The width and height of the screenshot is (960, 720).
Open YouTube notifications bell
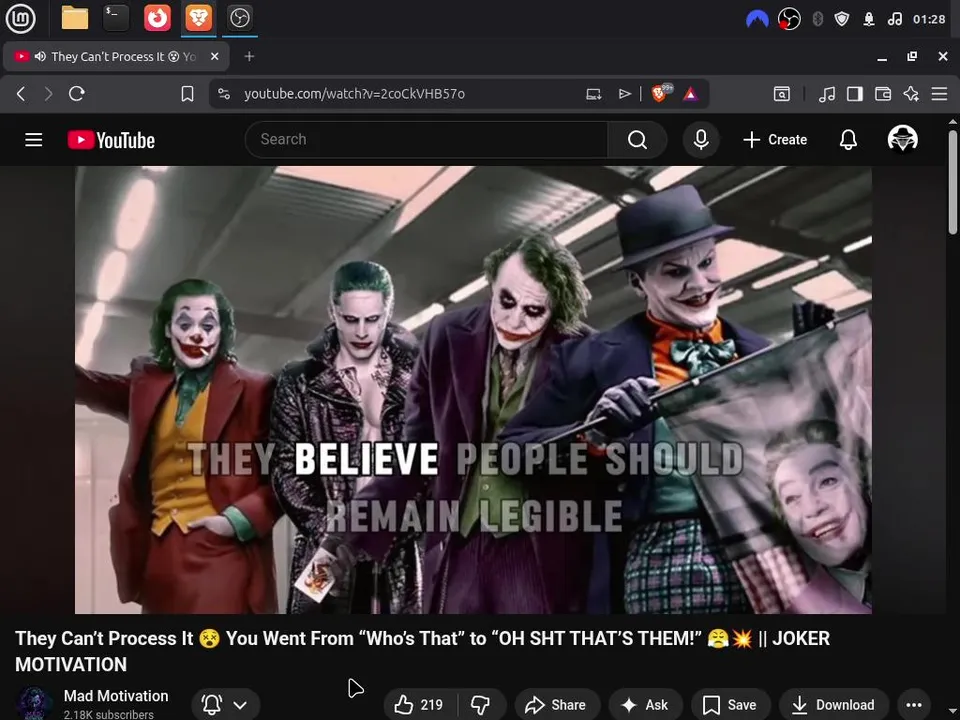tap(848, 140)
